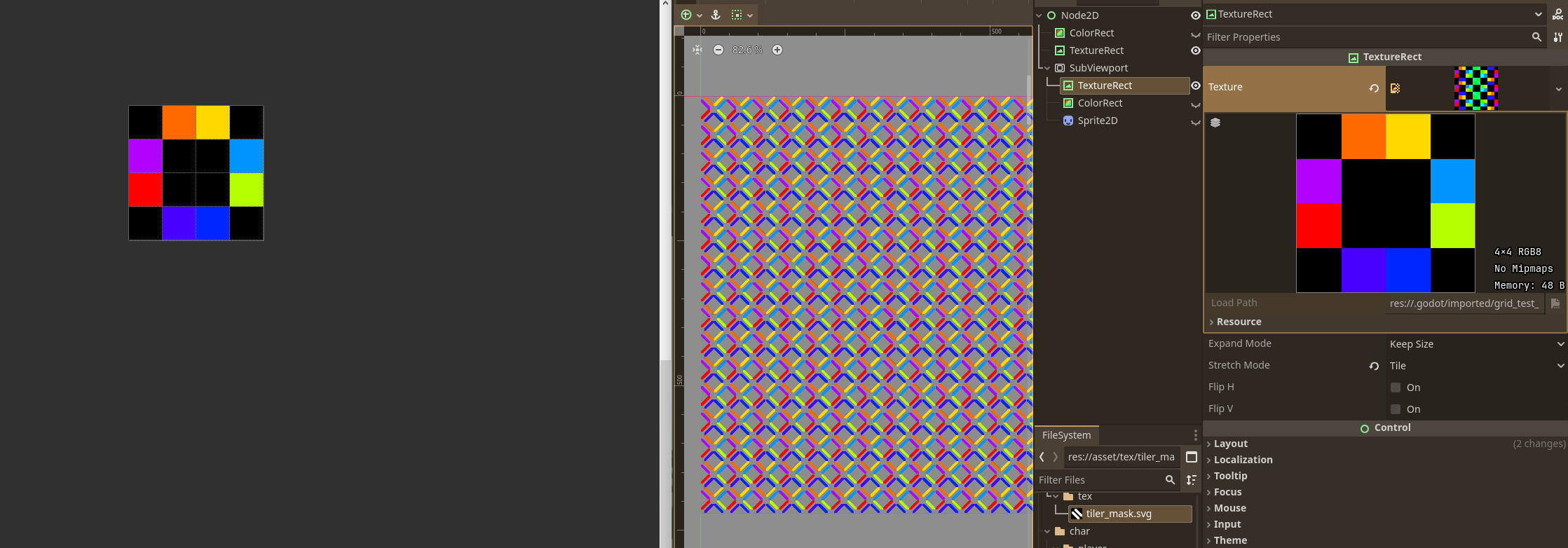
Task: Click the small Texture preview thumbnail
Action: [x=1476, y=88]
